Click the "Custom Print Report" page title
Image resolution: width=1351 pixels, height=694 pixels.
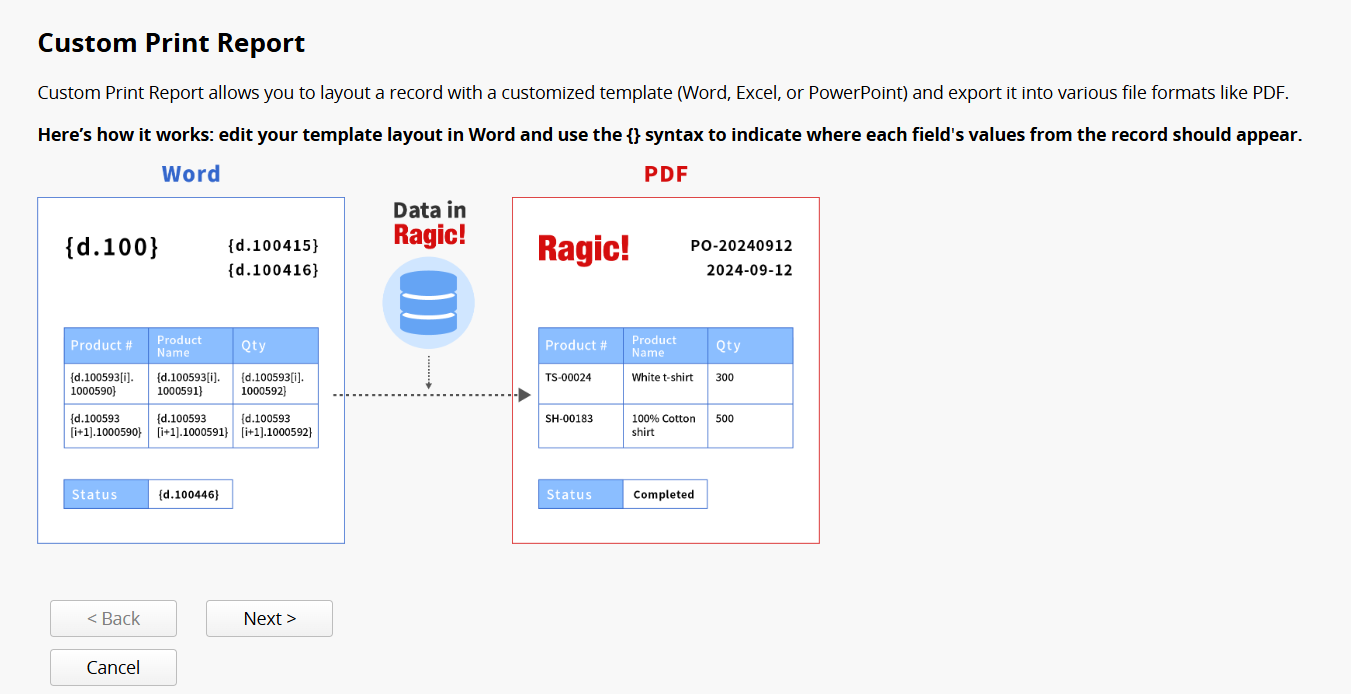tap(171, 43)
